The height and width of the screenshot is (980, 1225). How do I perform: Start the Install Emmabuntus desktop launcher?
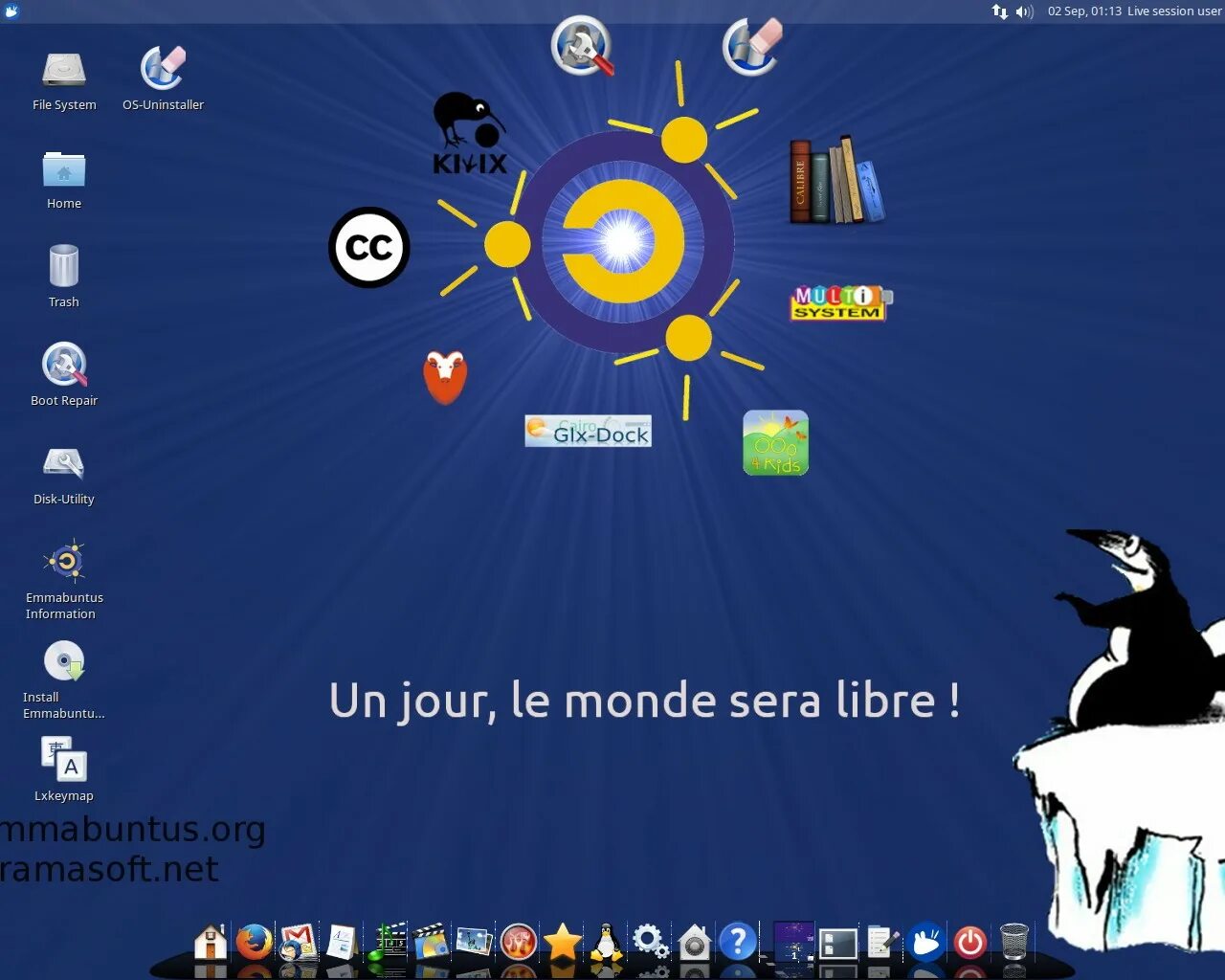pyautogui.click(x=64, y=679)
